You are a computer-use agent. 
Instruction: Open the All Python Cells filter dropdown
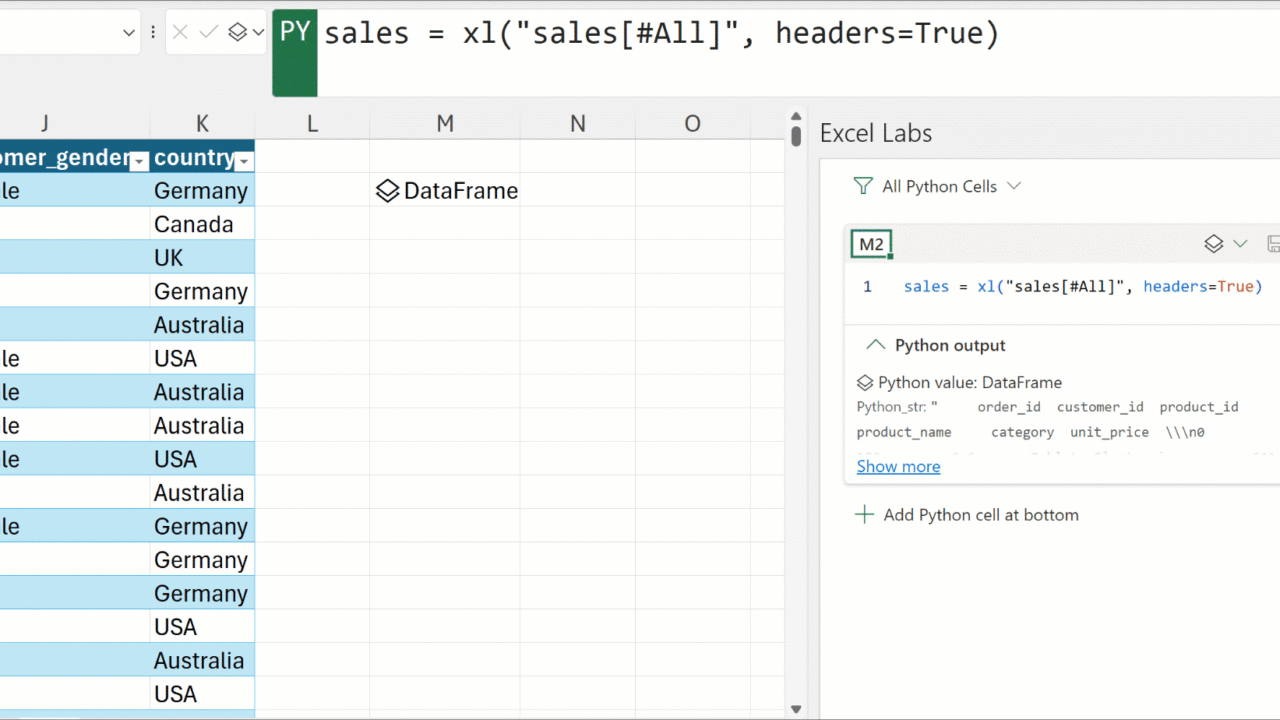coord(1014,186)
